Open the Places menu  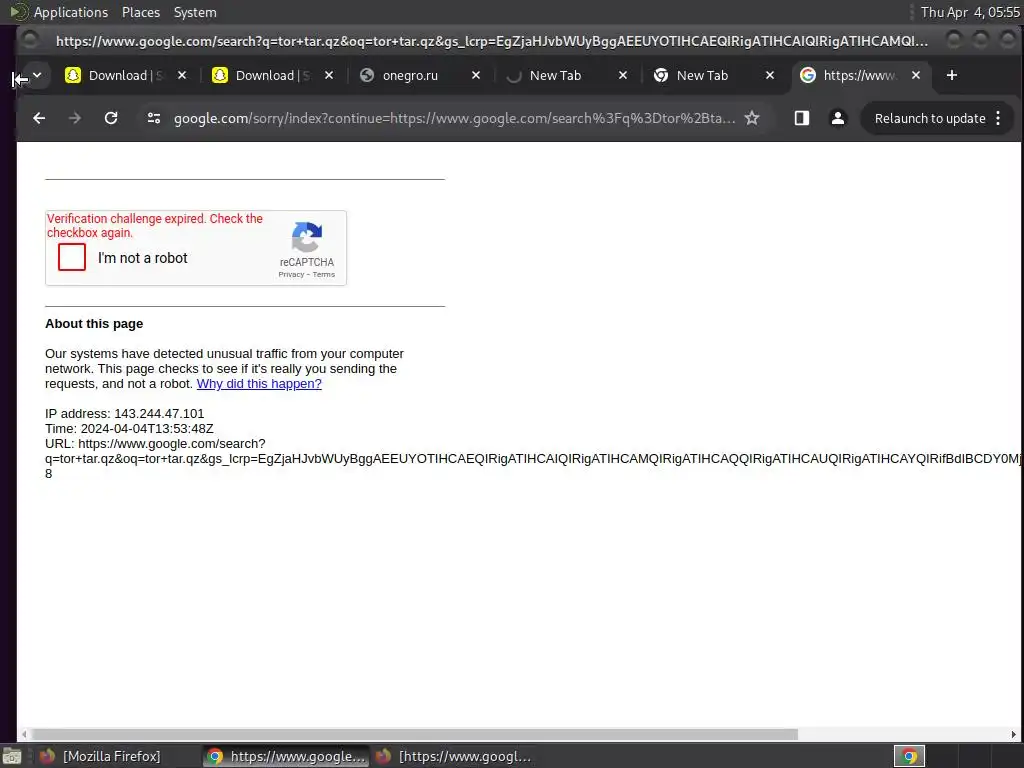140,12
